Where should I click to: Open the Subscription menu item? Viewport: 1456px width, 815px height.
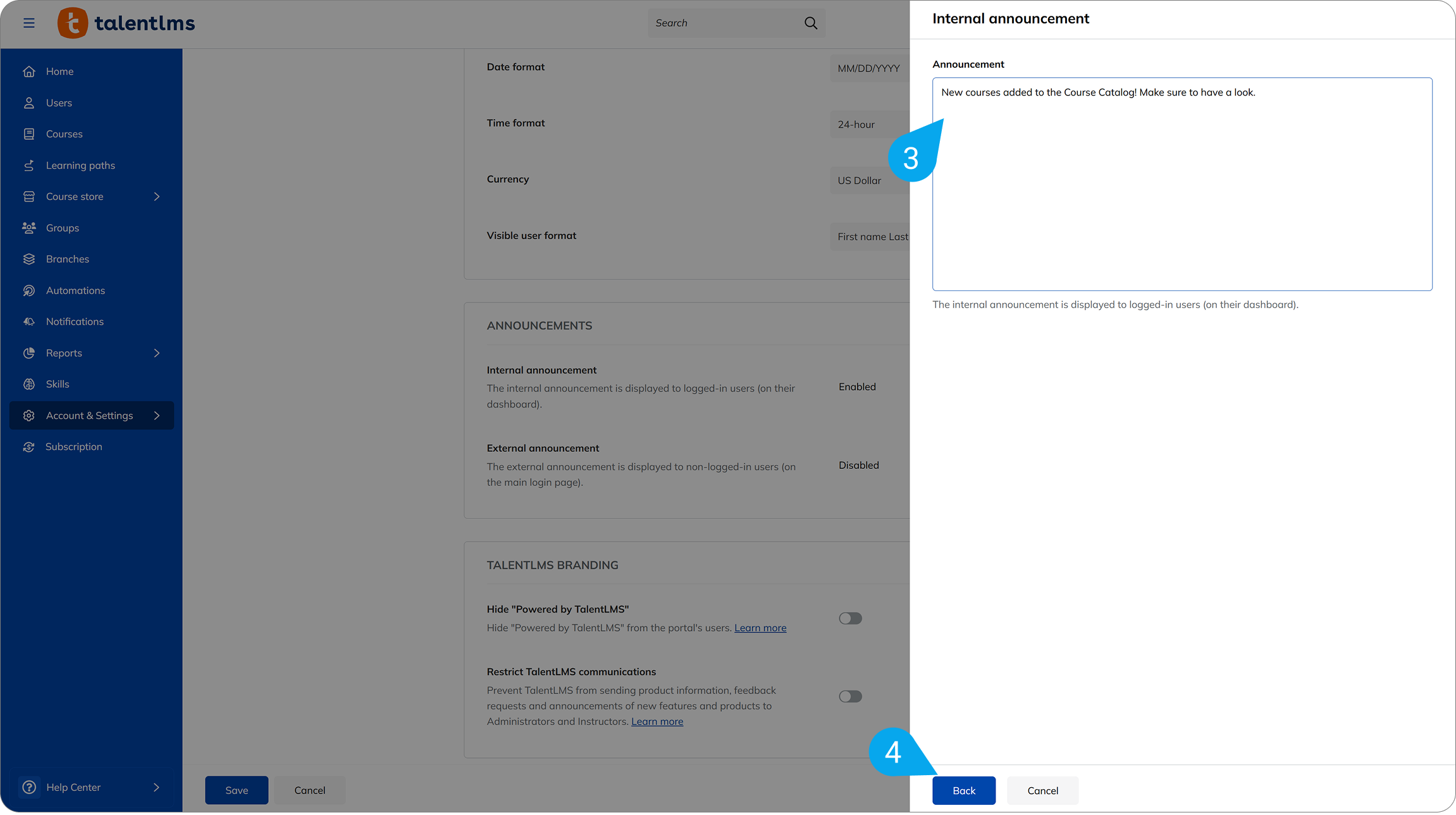74,446
